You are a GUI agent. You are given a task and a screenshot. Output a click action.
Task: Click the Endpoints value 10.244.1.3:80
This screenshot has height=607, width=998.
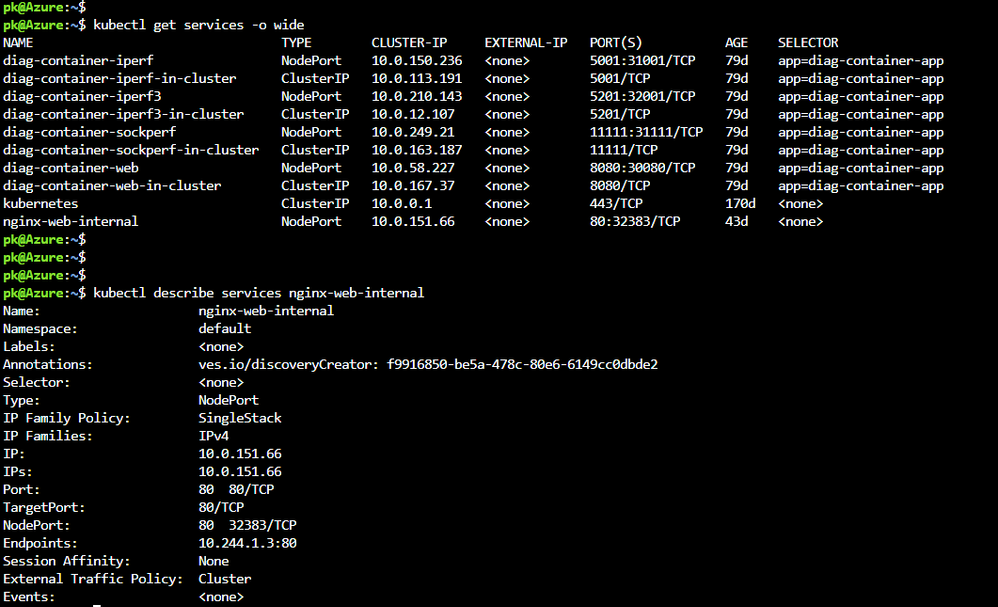[248, 543]
